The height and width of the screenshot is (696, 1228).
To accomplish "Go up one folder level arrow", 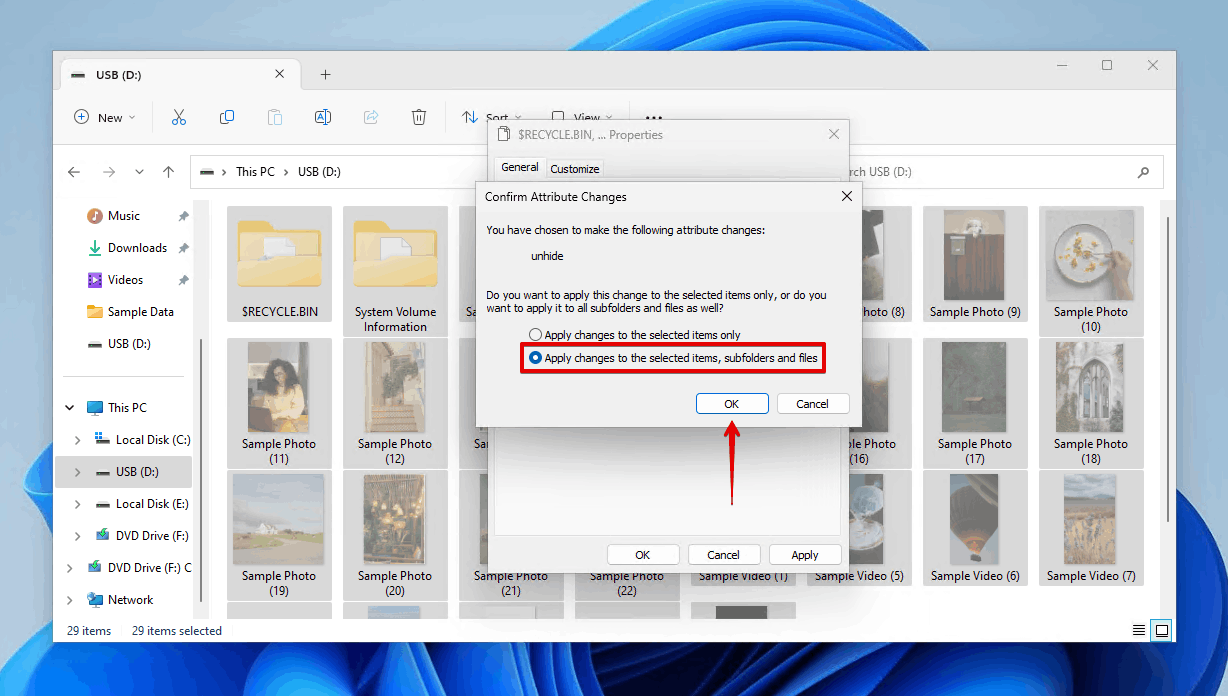I will [169, 172].
